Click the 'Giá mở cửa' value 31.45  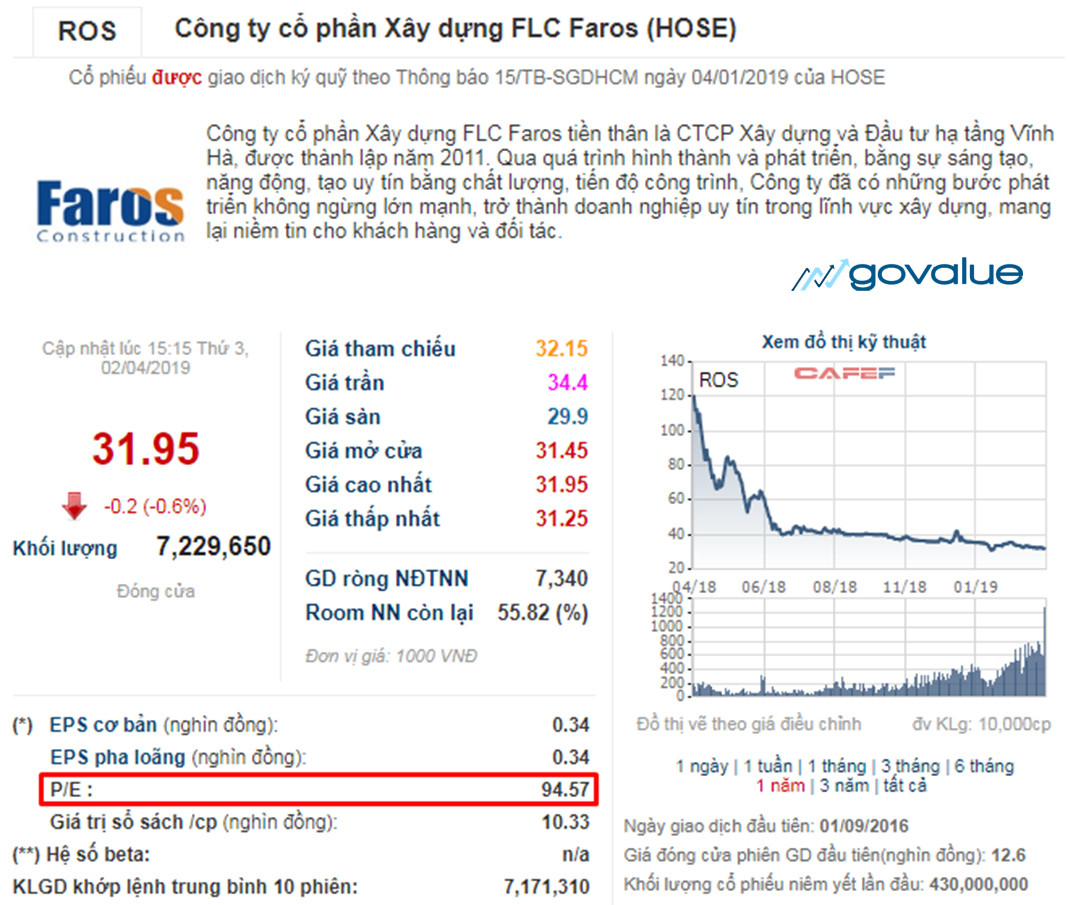coord(561,451)
